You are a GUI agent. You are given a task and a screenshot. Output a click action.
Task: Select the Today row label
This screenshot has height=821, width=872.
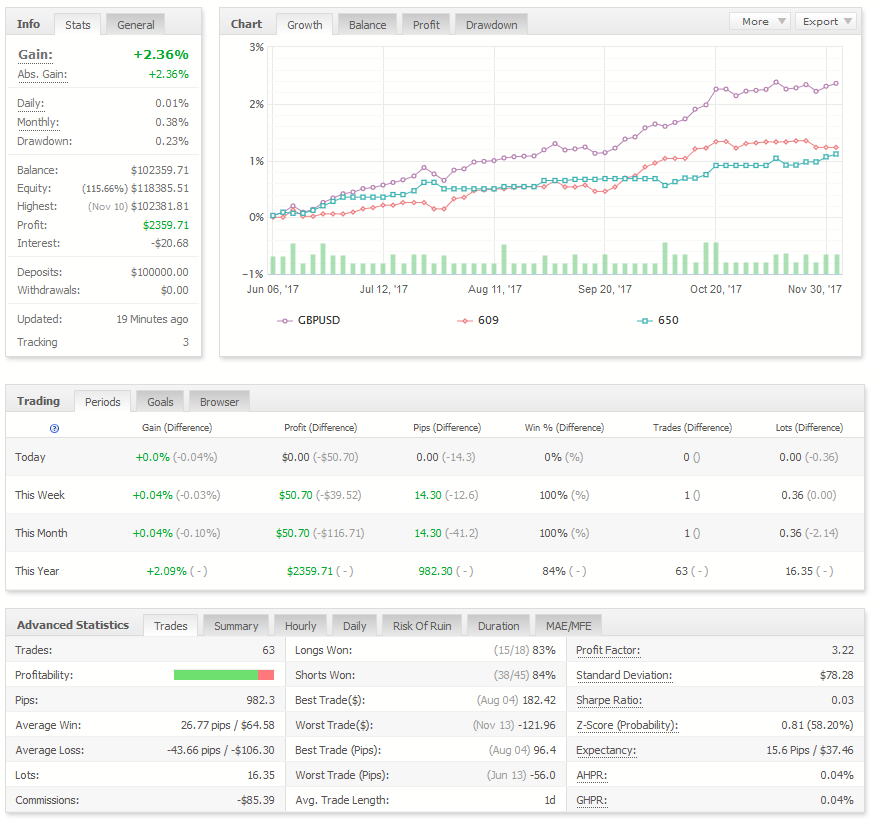(30, 457)
